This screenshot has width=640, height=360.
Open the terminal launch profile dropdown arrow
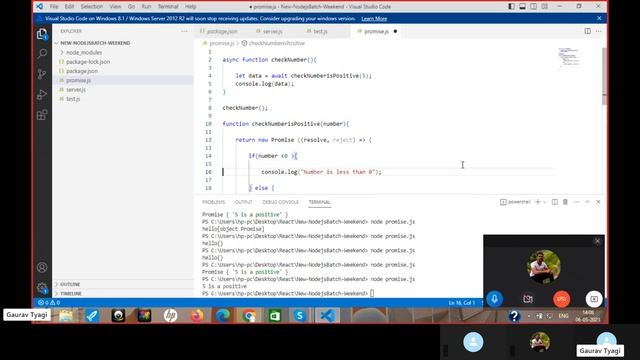coord(544,202)
